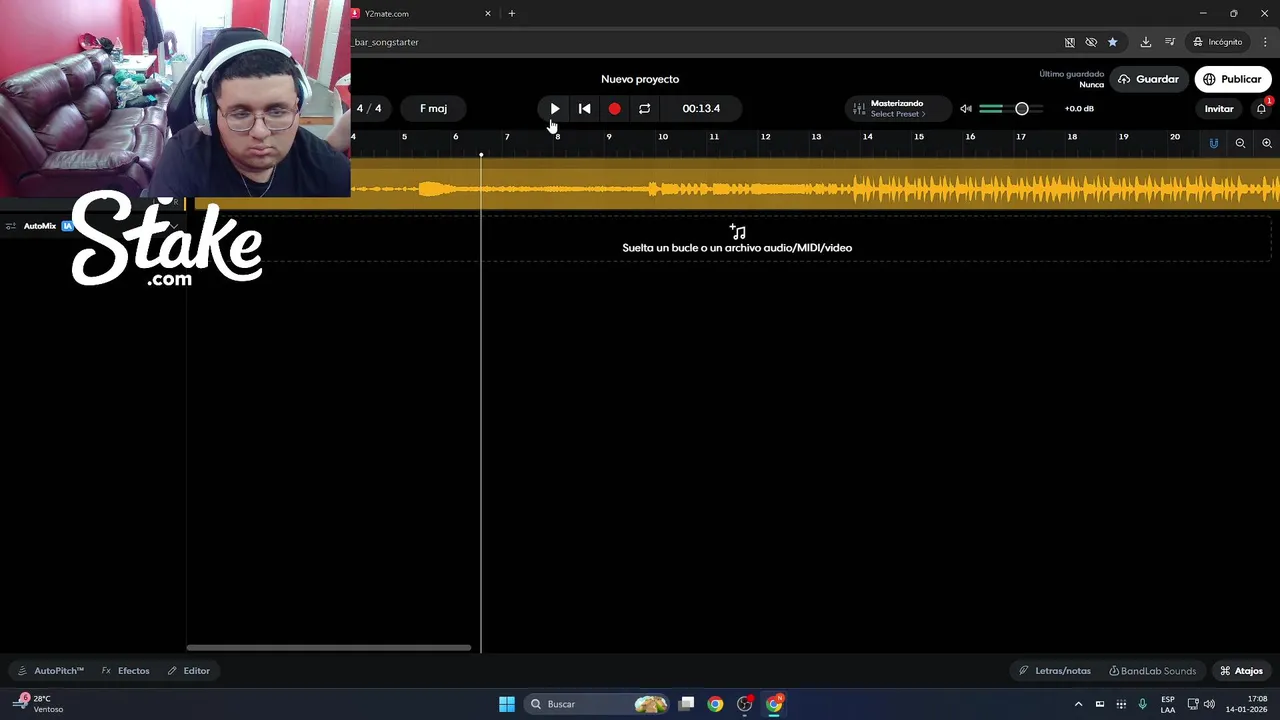This screenshot has height=720, width=1280.
Task: Close the Y2mate.com browser tab
Action: (x=488, y=14)
